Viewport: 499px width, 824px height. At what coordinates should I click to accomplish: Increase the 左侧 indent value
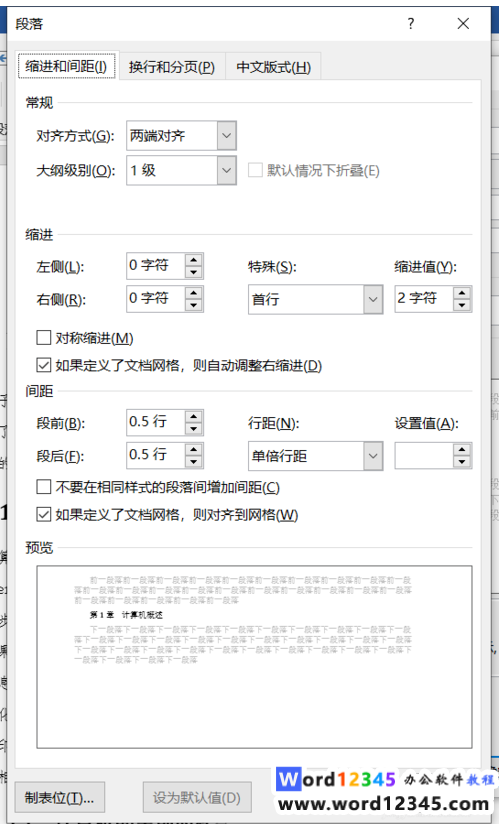194,260
